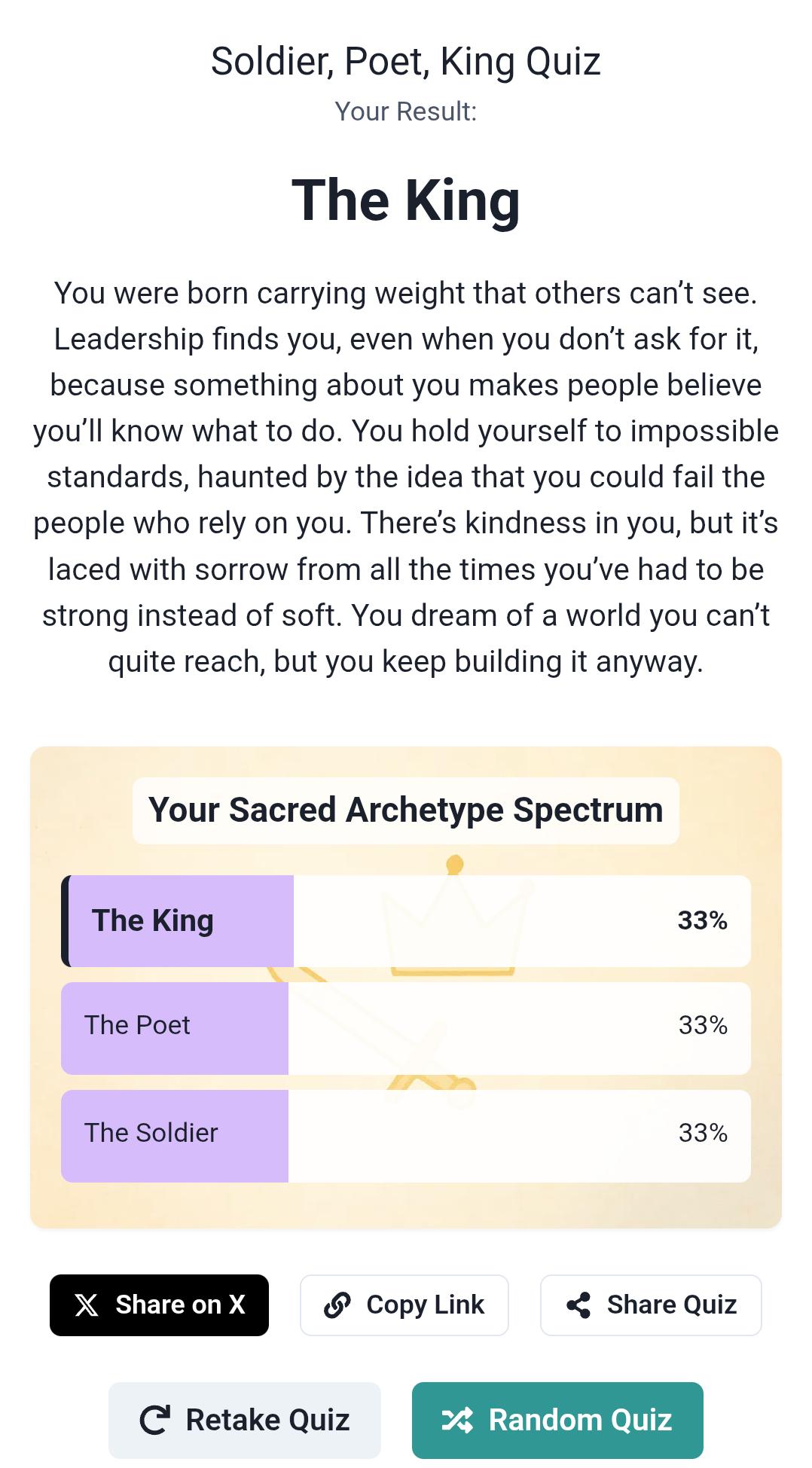Click The King result heading
Screen dimensions: 812x1468
coord(405,199)
